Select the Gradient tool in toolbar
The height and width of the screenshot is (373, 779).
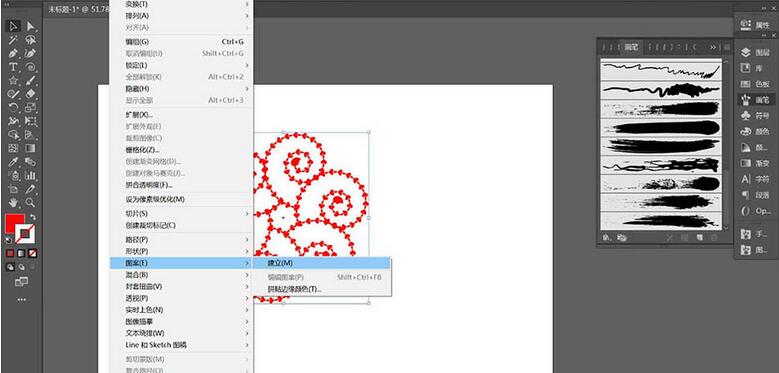coord(30,148)
